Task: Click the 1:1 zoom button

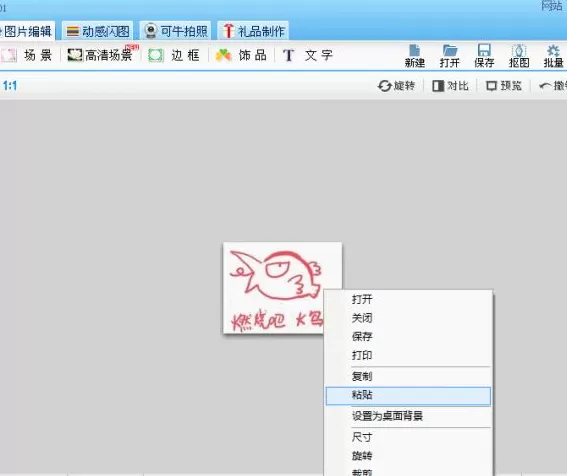Action: (10, 86)
